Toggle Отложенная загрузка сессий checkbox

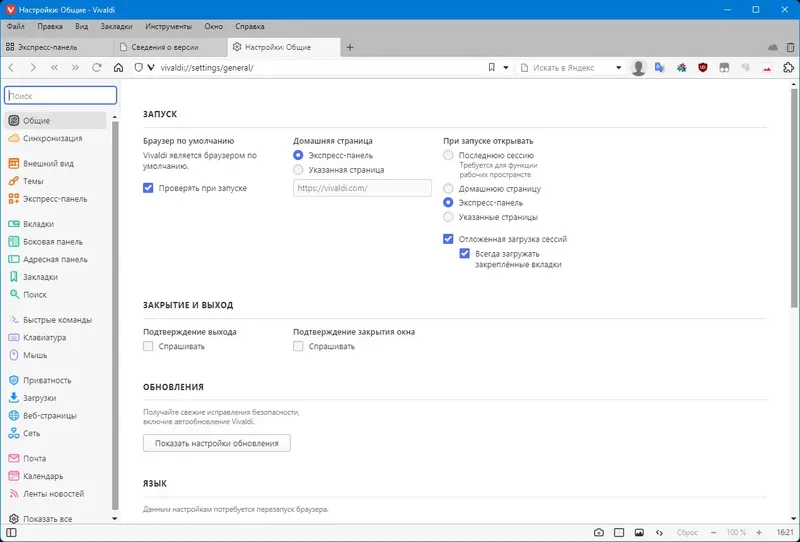[448, 239]
